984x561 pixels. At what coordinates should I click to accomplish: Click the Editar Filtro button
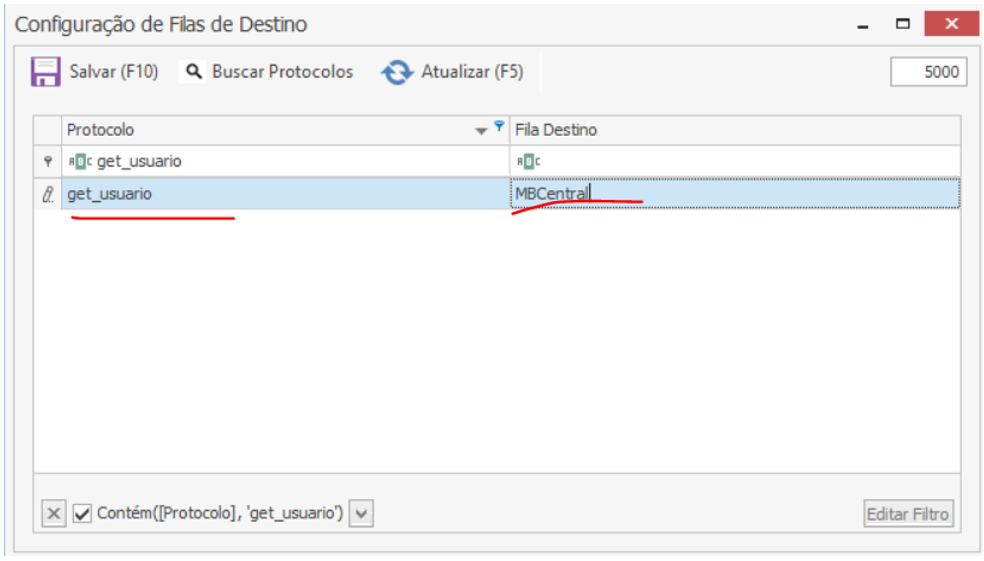pyautogui.click(x=909, y=514)
